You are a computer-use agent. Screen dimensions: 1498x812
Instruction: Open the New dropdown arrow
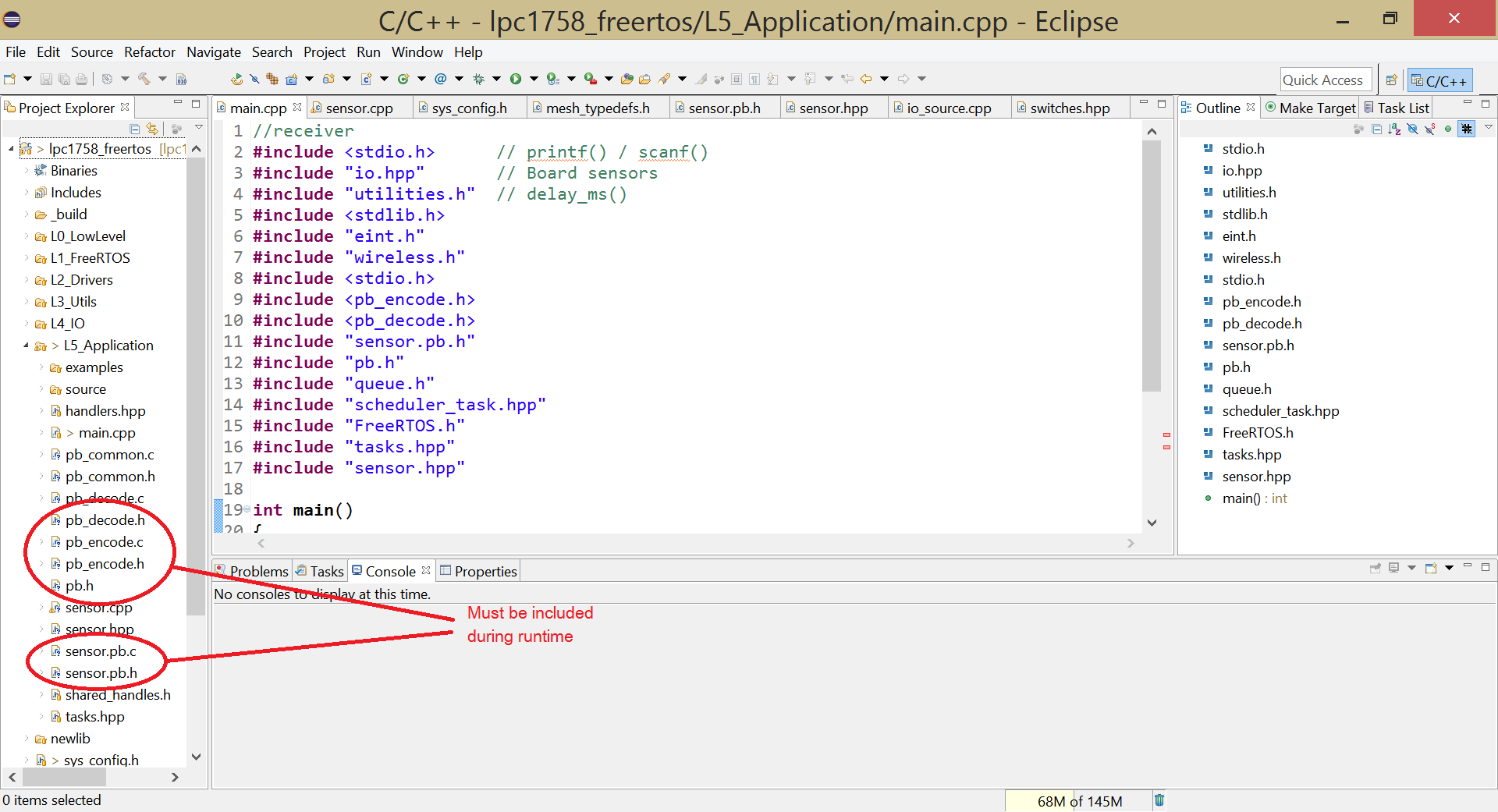click(x=27, y=79)
